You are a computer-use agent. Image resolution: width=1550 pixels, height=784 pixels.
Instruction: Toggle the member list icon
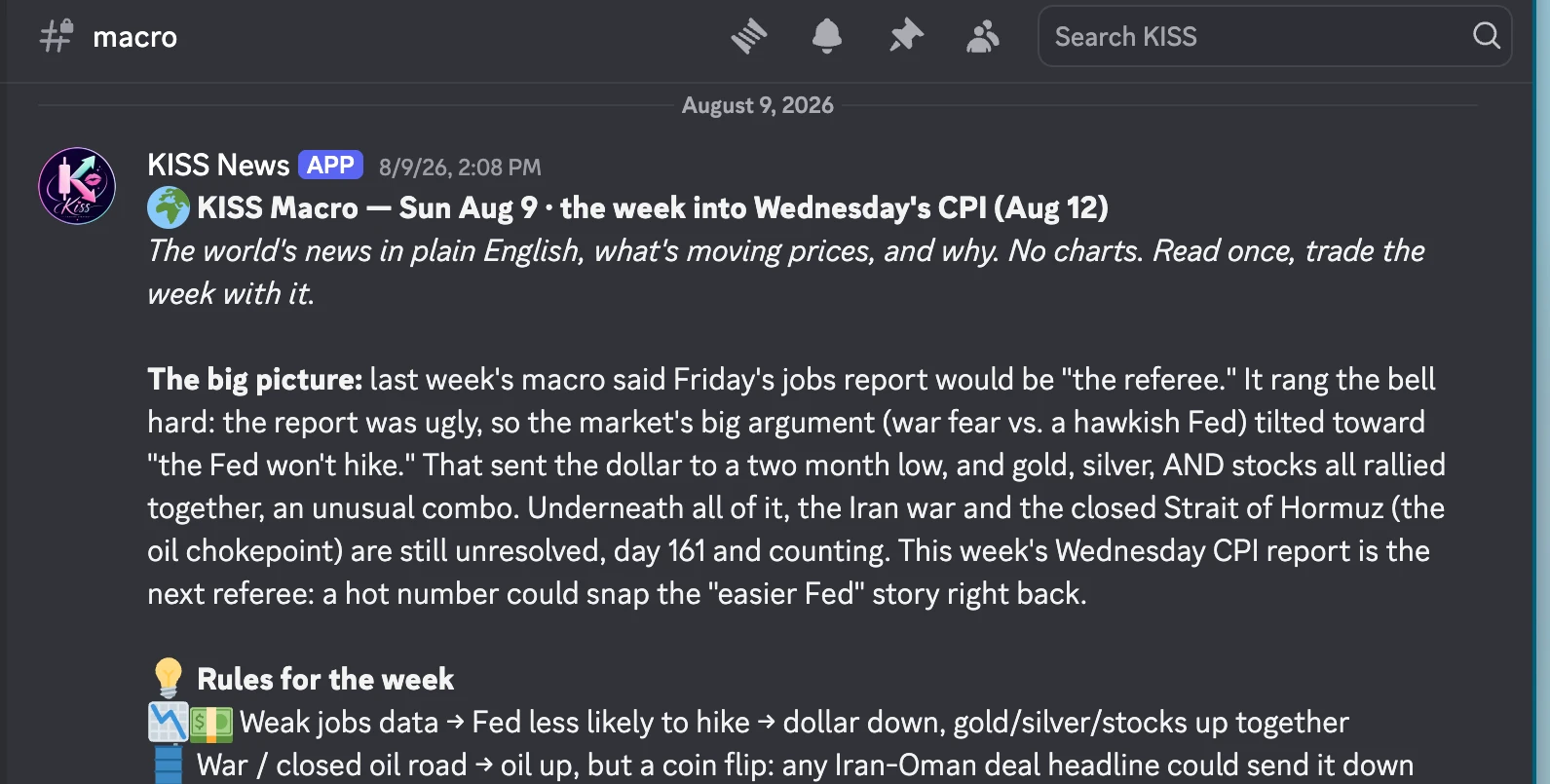pyautogui.click(x=983, y=36)
